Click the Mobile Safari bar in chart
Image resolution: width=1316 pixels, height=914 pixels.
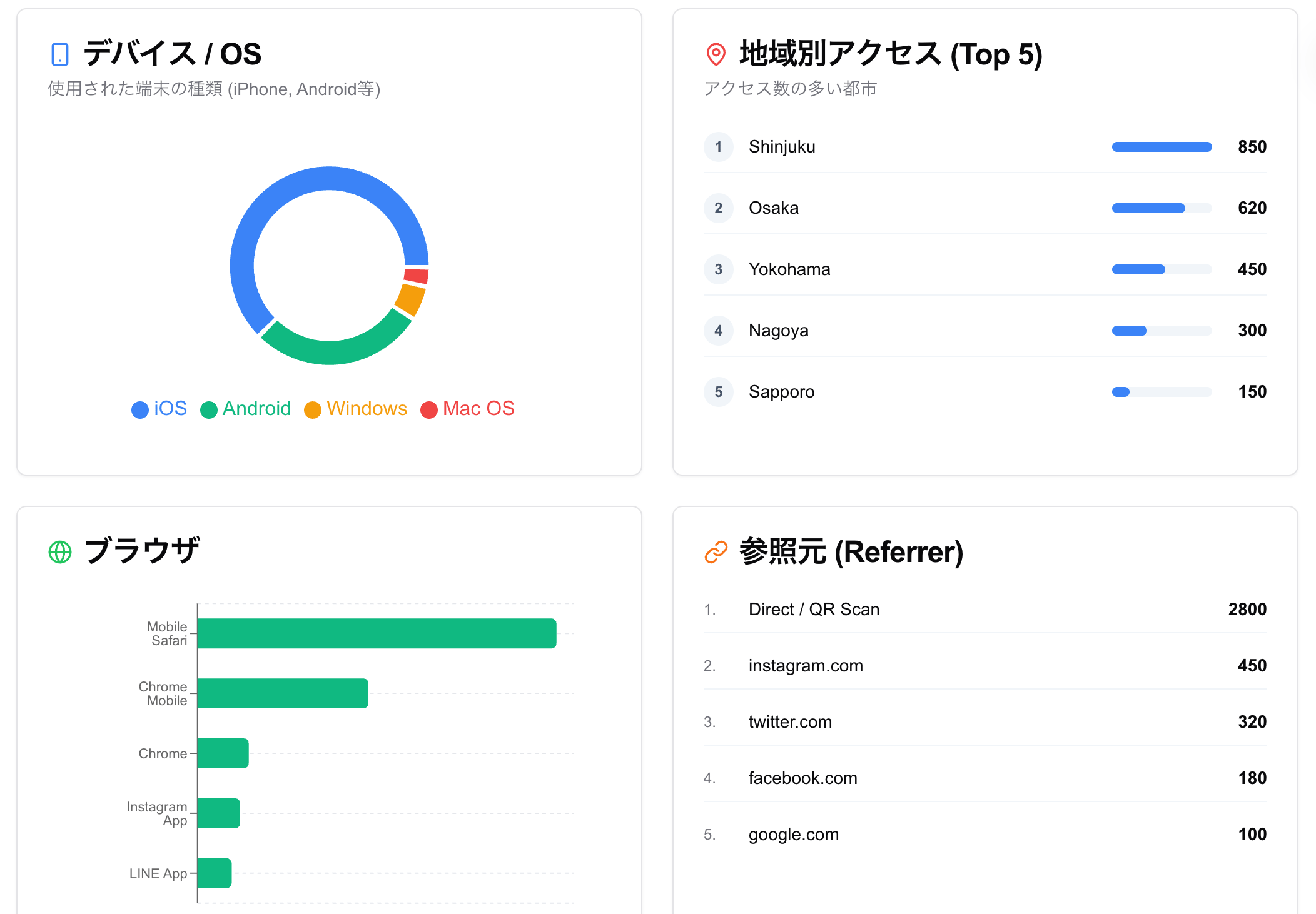(377, 633)
